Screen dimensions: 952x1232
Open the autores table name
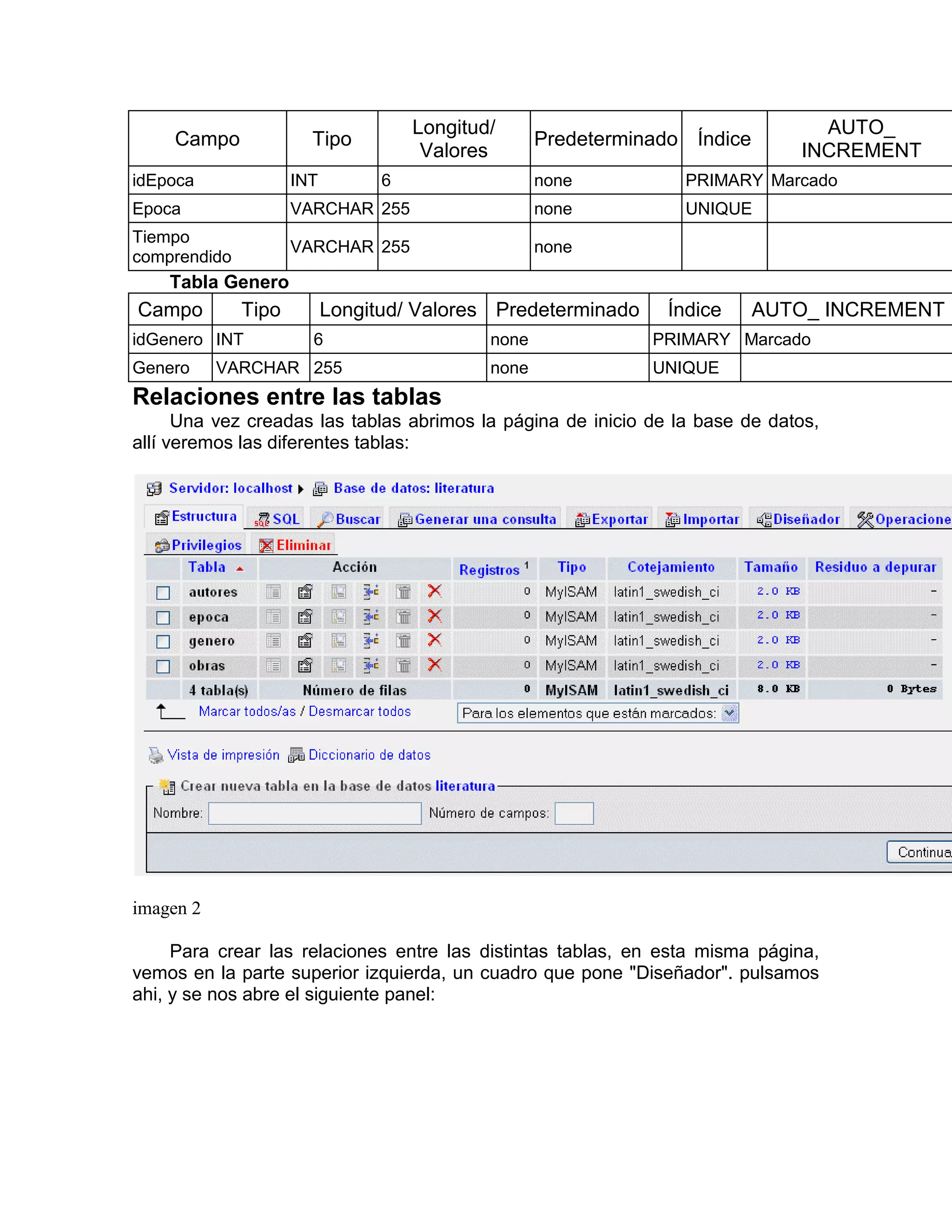point(213,592)
